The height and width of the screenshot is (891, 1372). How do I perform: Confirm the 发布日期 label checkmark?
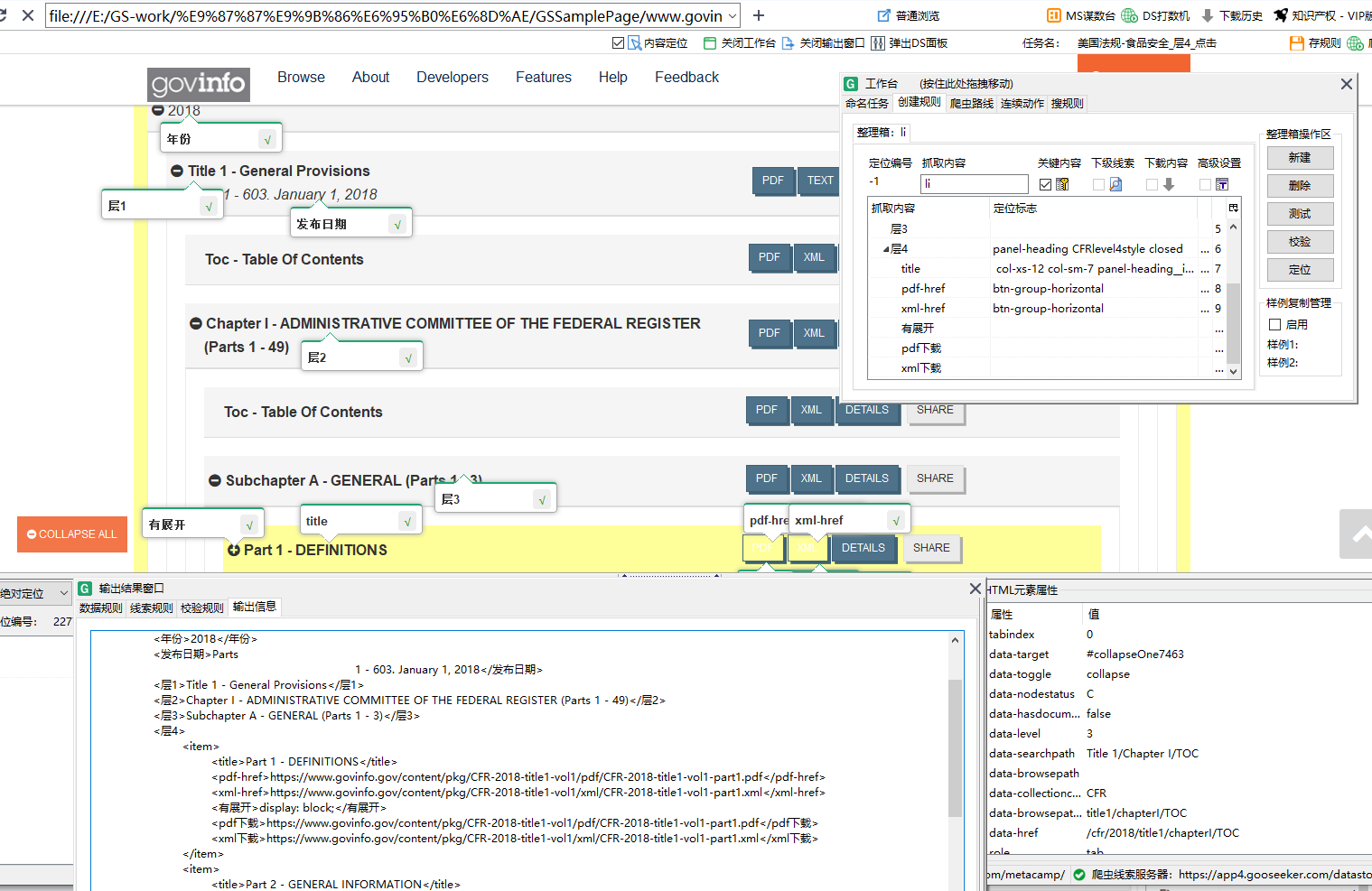[x=397, y=224]
